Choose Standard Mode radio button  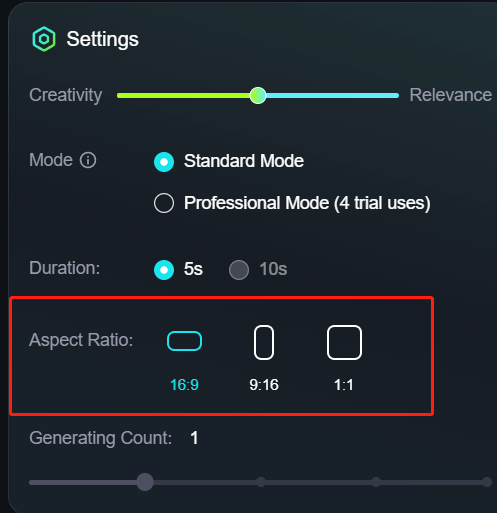pyautogui.click(x=164, y=162)
